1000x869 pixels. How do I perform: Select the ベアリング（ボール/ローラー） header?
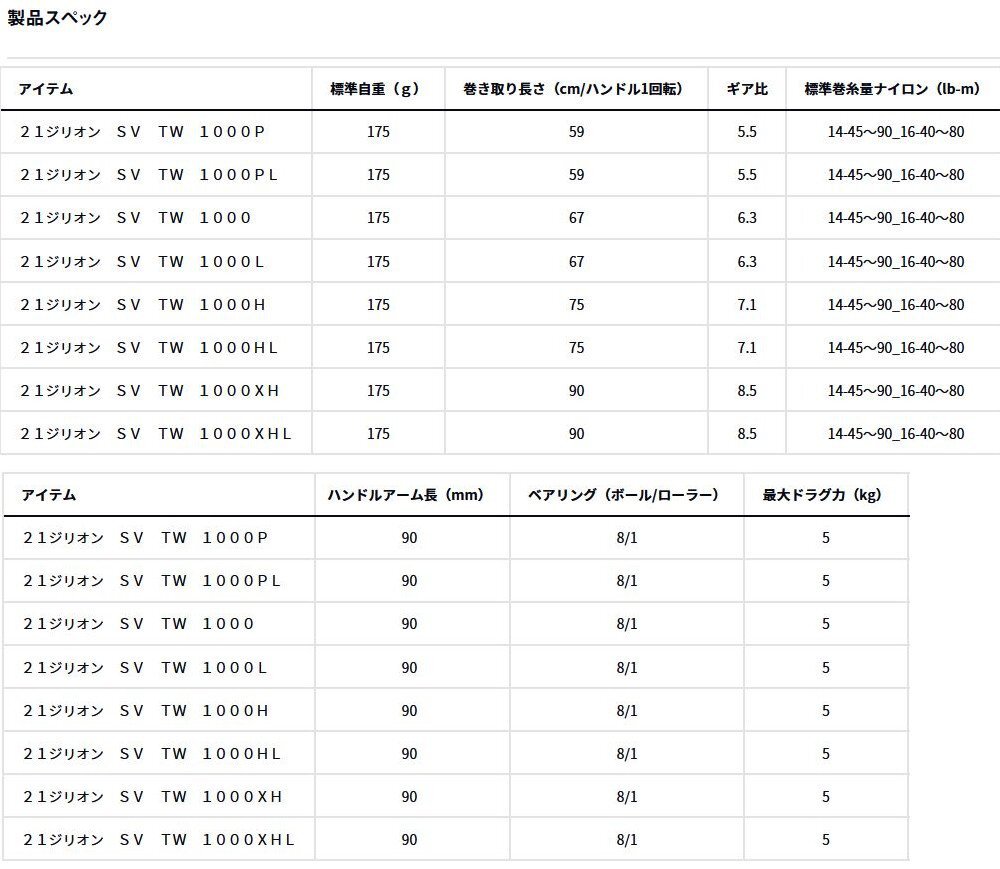(623, 493)
